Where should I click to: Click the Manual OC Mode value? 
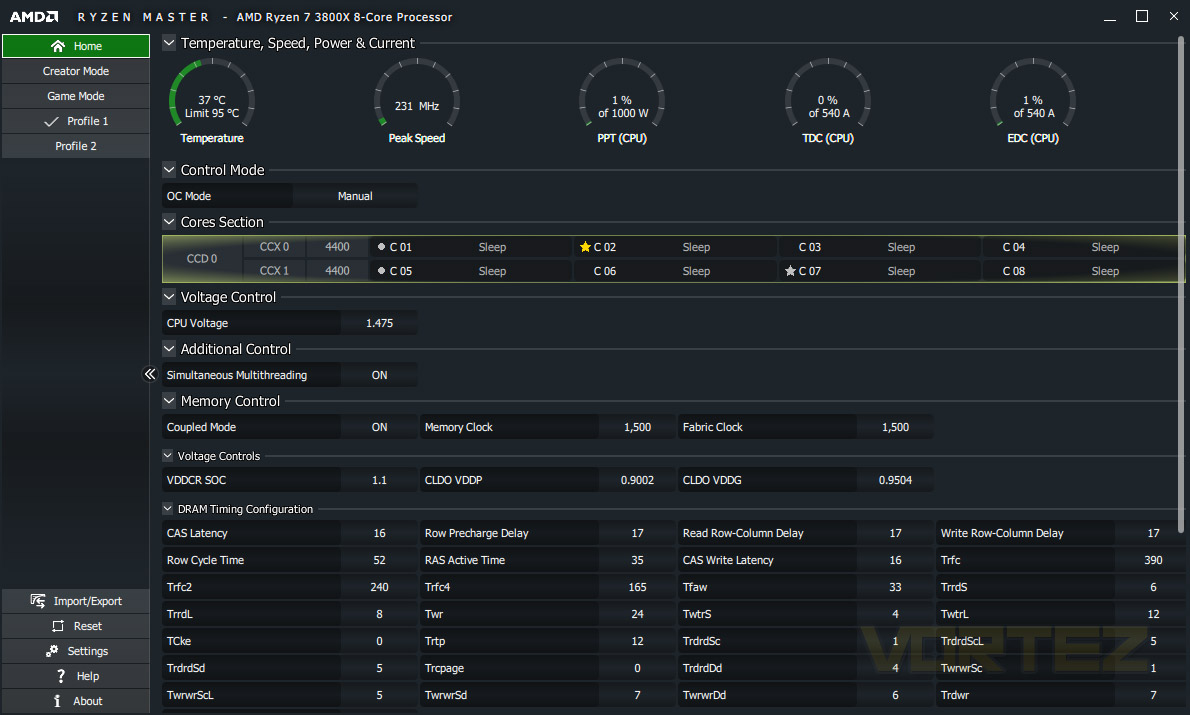click(355, 196)
